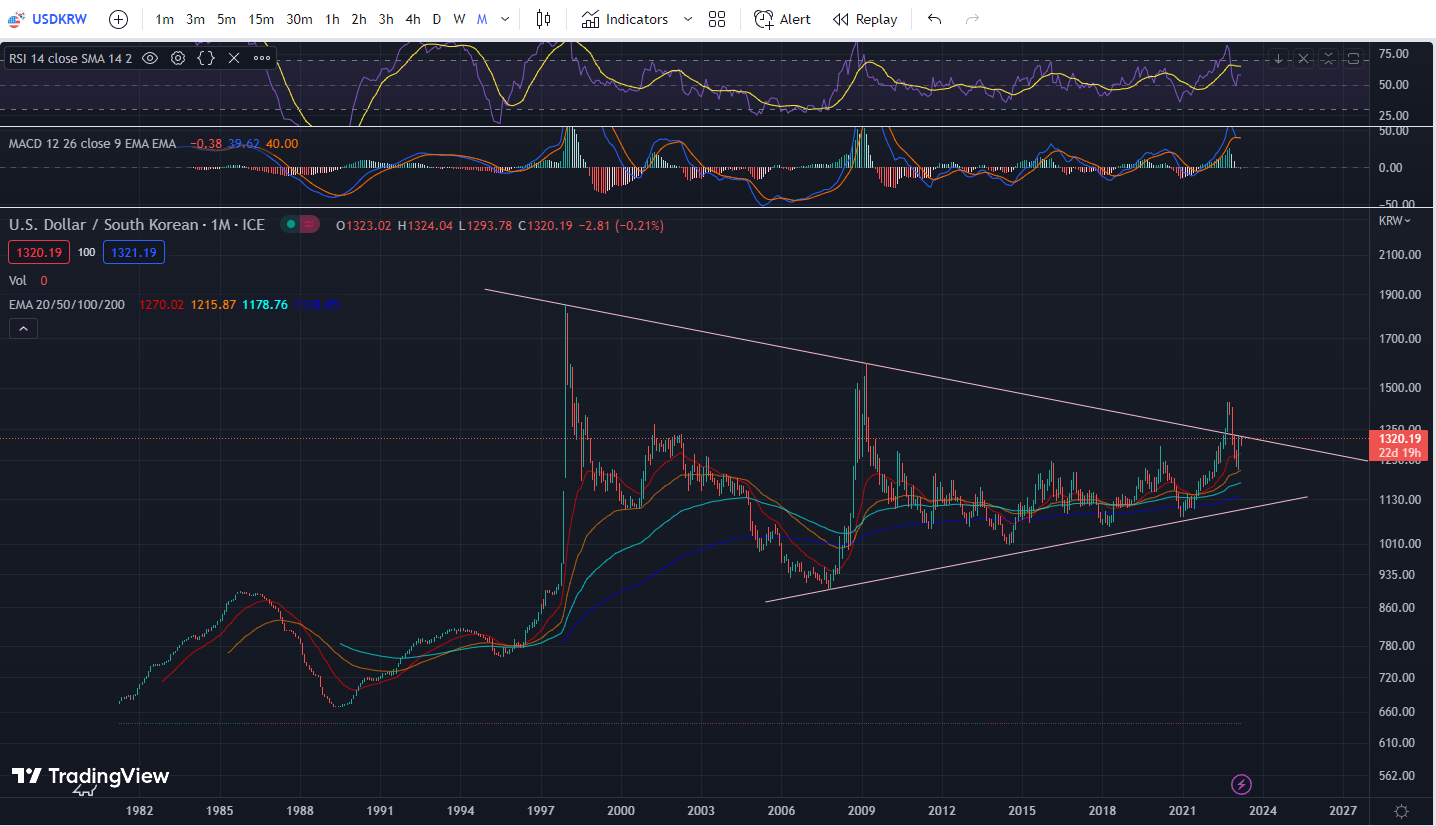Open the indicator templates grid icon
This screenshot has width=1436, height=826.
[717, 19]
